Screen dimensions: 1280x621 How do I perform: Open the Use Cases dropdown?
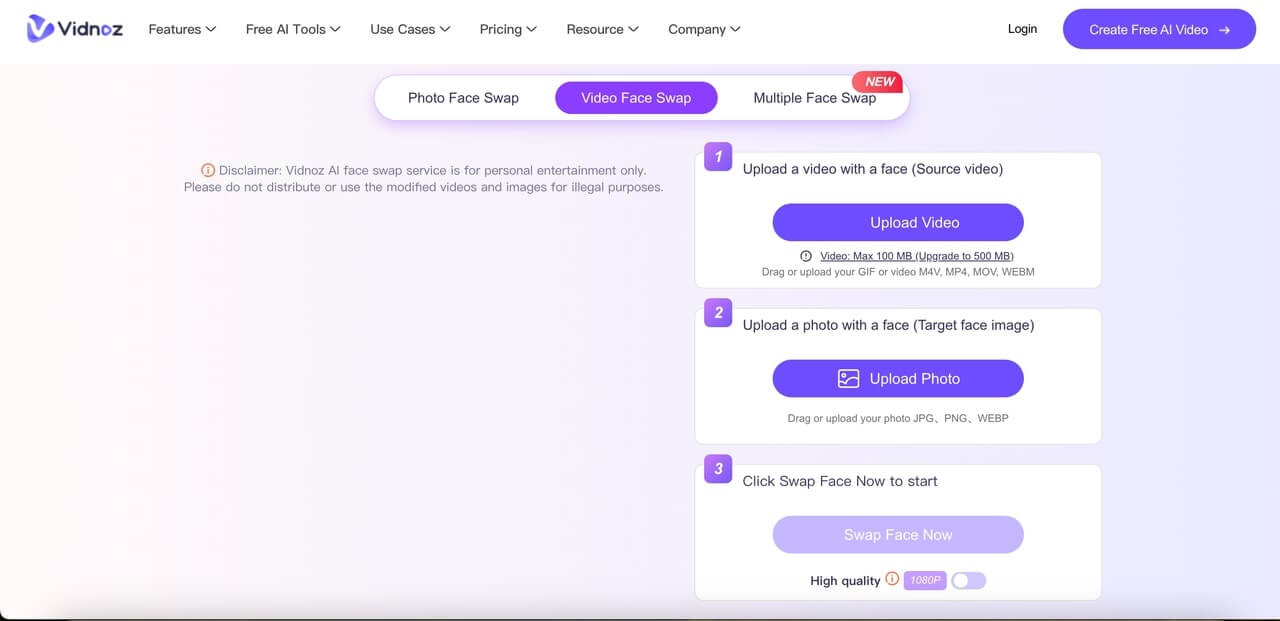[410, 29]
